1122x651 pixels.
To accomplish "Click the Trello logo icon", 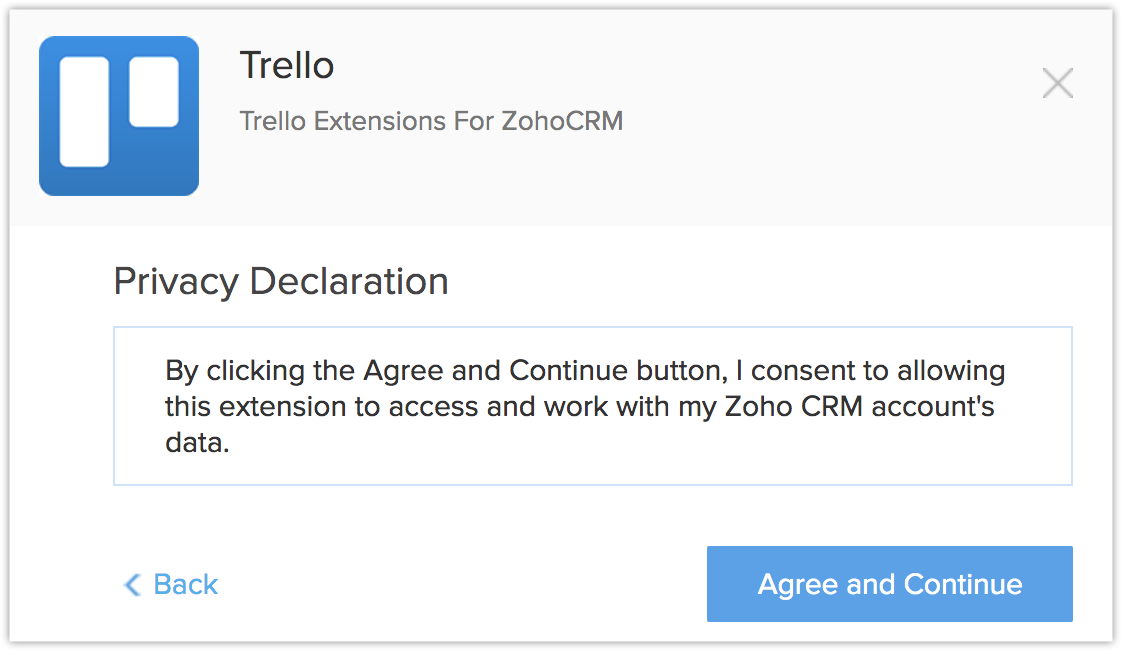I will (118, 115).
